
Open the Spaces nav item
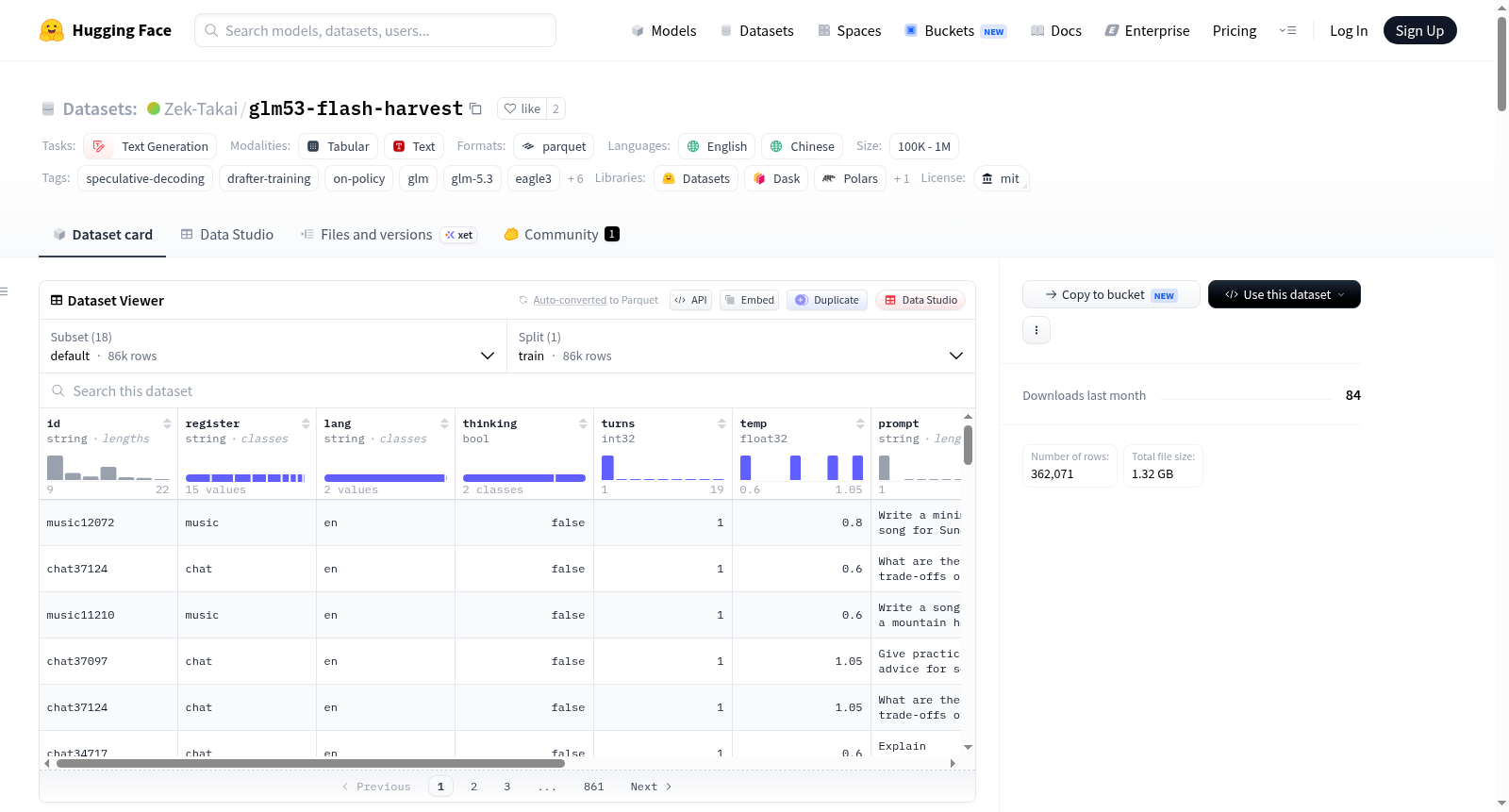[849, 30]
